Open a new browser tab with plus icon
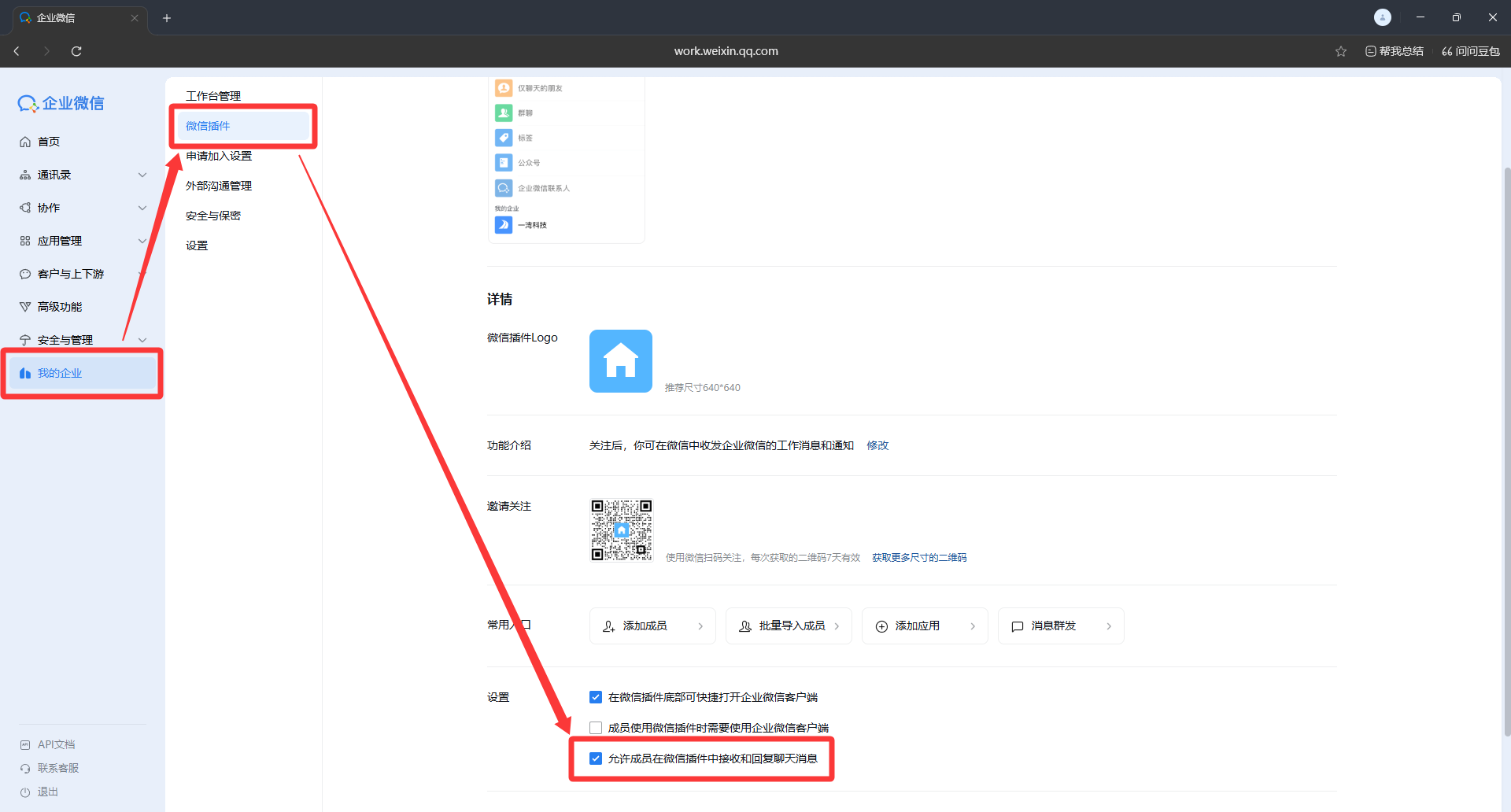The width and height of the screenshot is (1511, 812). (x=167, y=18)
